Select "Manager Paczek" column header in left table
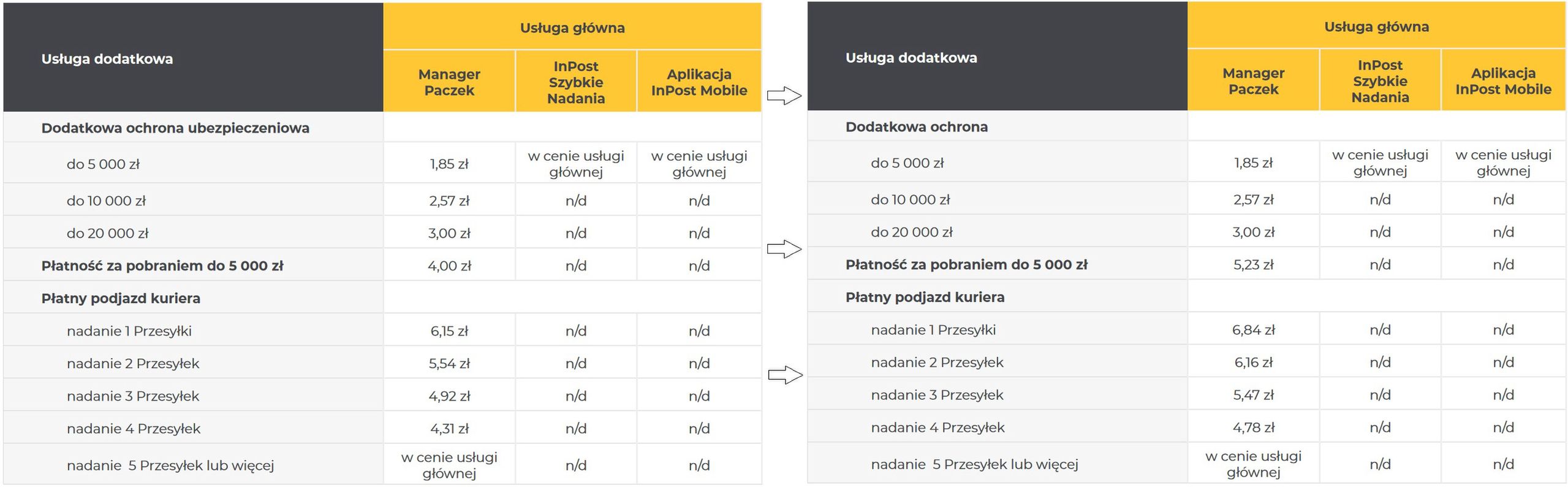 [x=449, y=82]
